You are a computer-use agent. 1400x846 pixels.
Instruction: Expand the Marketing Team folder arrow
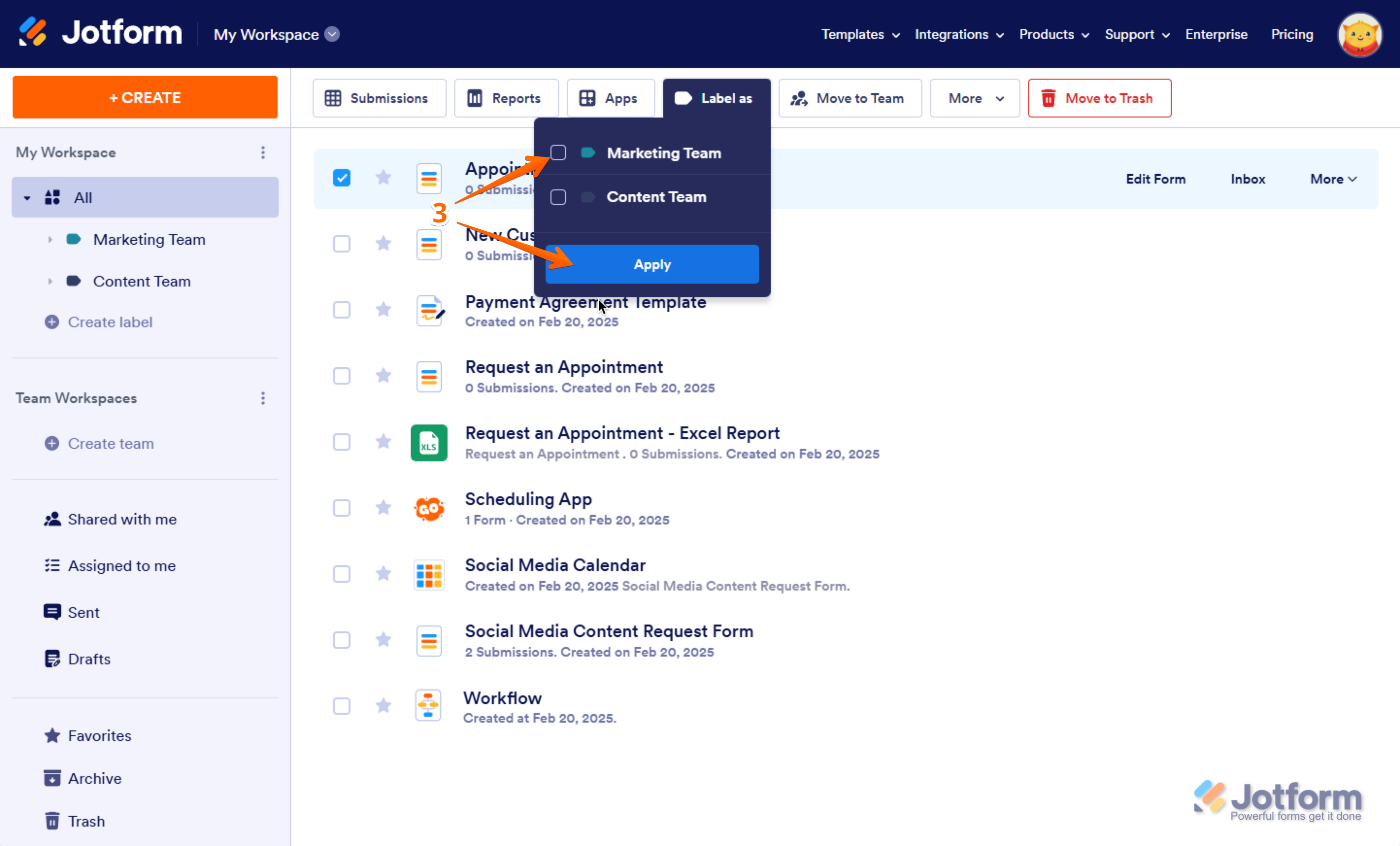(x=50, y=239)
